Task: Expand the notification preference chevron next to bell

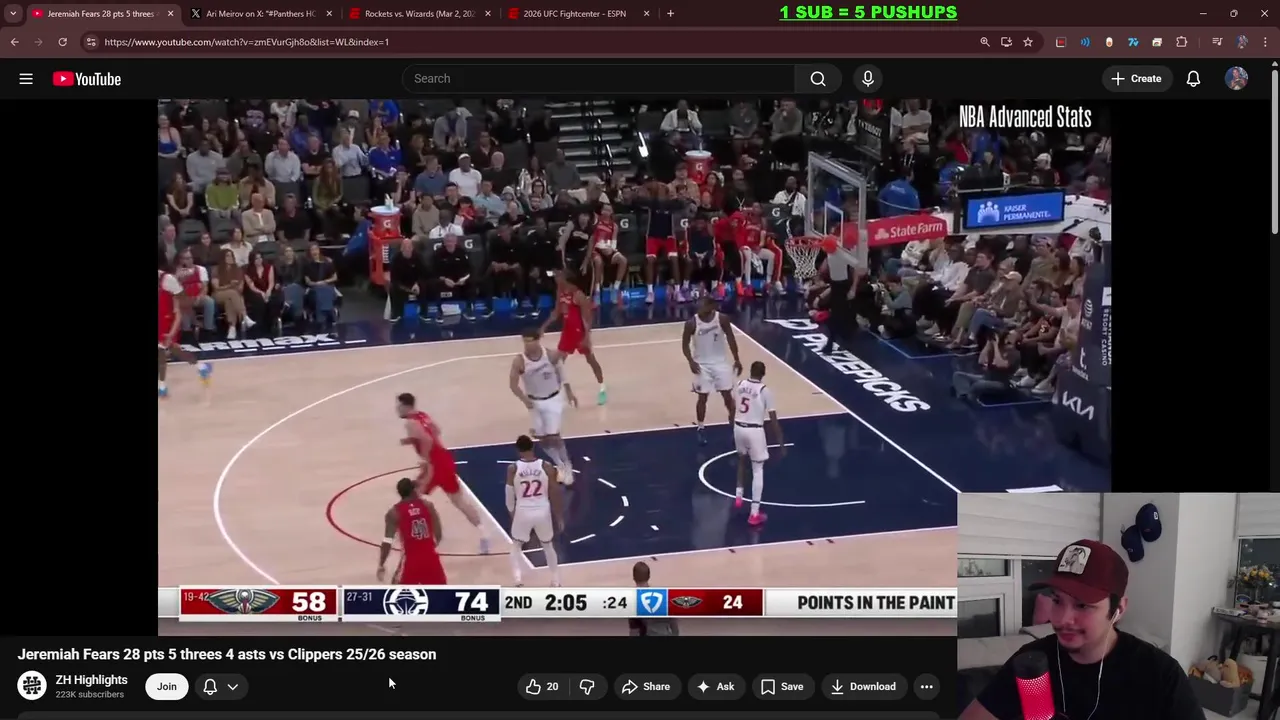Action: tap(232, 687)
